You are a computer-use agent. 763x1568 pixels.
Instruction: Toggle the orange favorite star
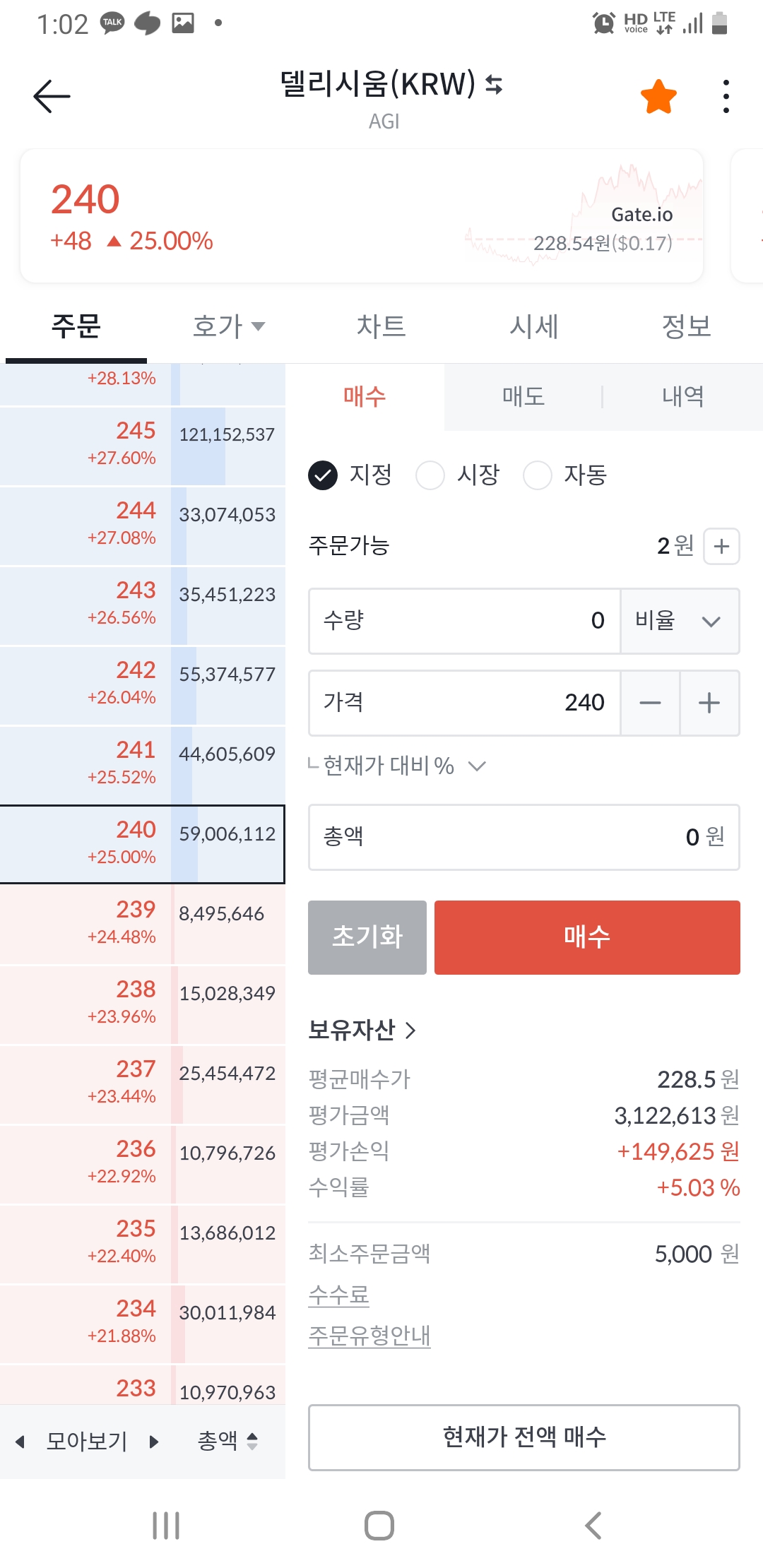click(x=658, y=96)
